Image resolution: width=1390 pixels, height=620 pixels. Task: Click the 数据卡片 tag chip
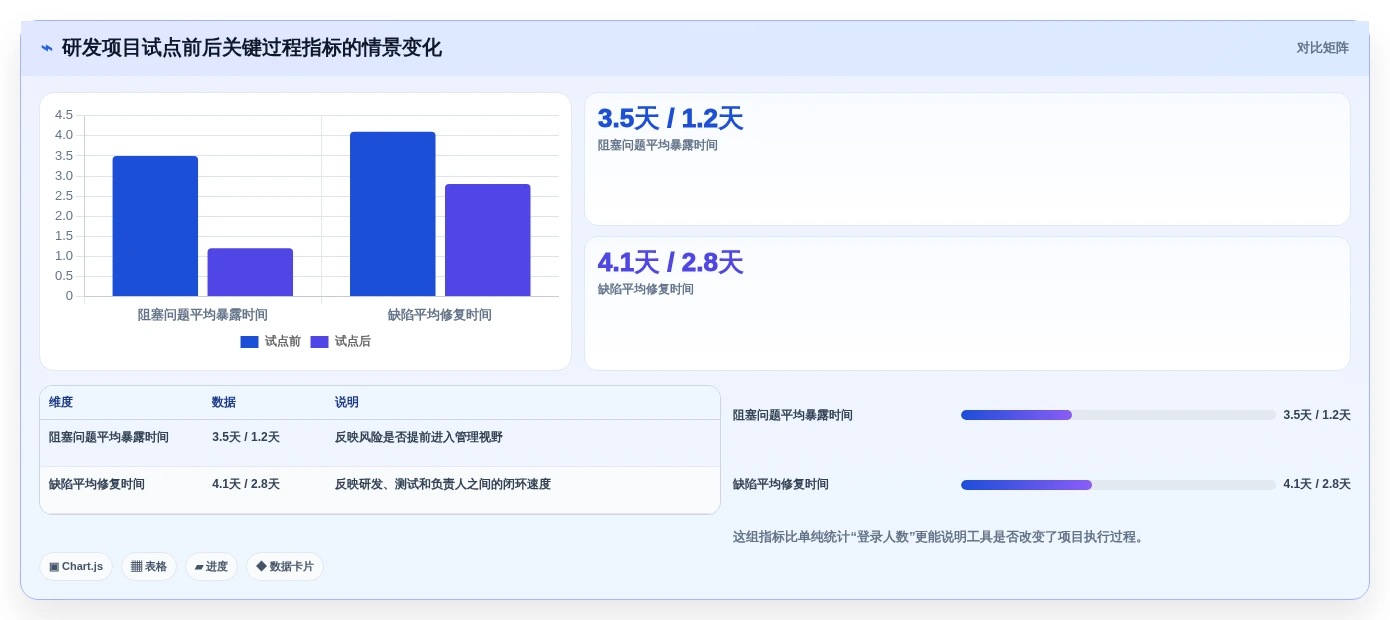click(285, 567)
